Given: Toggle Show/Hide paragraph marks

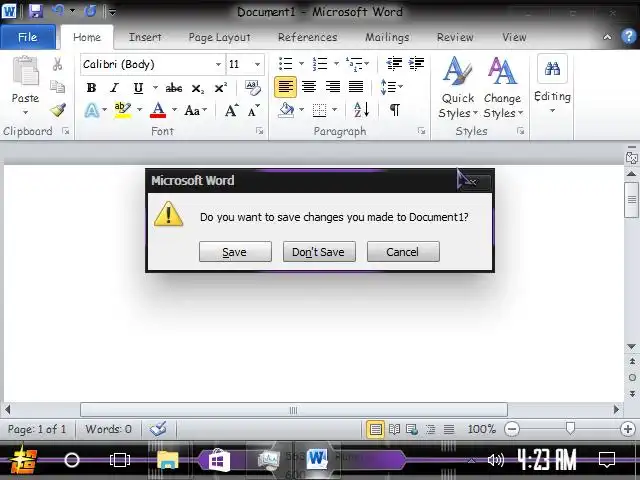Looking at the screenshot, I should point(395,110).
